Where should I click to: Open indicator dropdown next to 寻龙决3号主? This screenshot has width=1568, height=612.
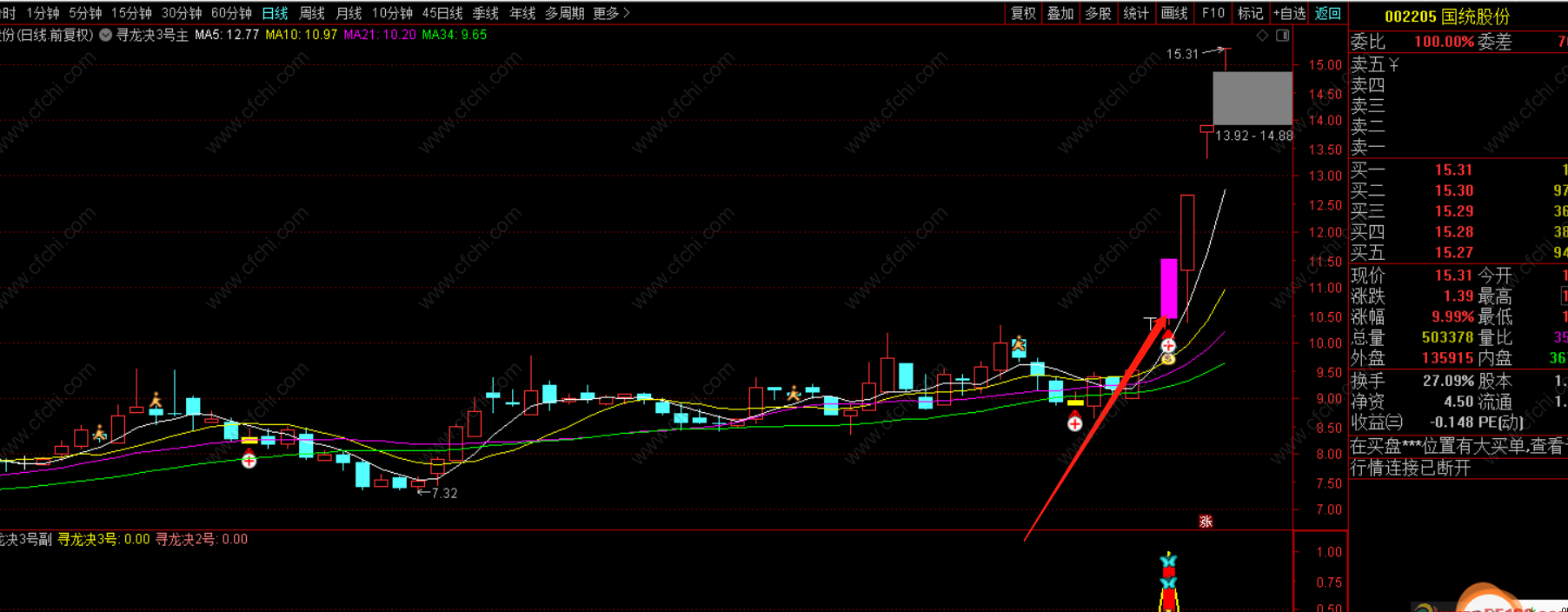click(105, 35)
